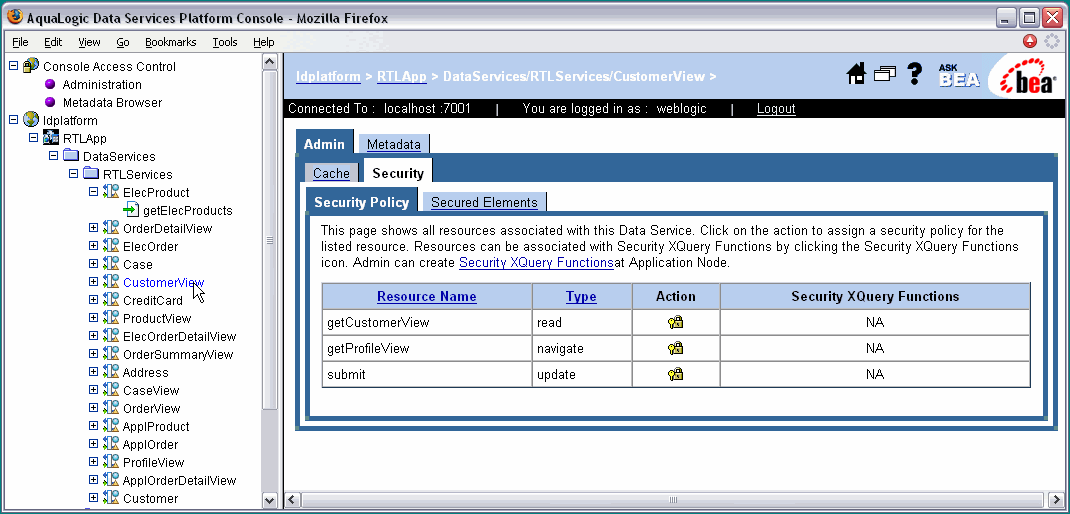Click the Ask BEA logo

pyautogui.click(x=959, y=76)
